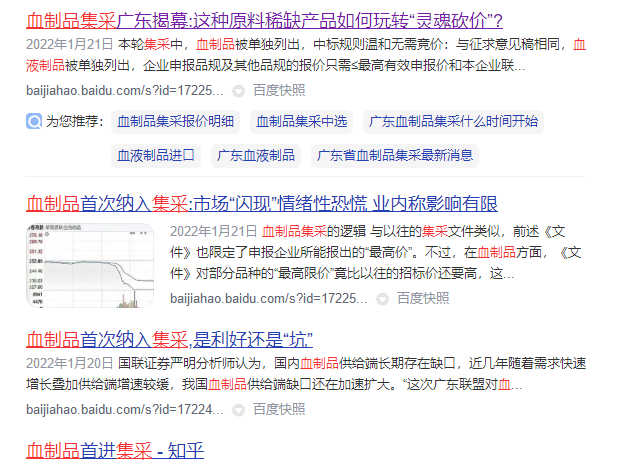Select suggested search 广东血液制品
The image size is (632, 463).
[x=256, y=156]
